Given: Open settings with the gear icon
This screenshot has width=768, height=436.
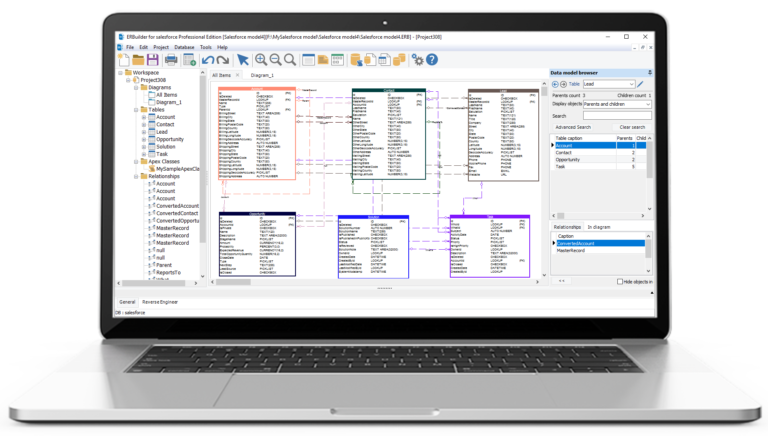Looking at the screenshot, I should coord(417,60).
